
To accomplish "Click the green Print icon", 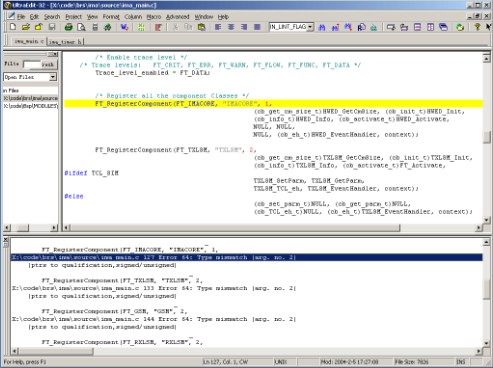I will [68, 27].
